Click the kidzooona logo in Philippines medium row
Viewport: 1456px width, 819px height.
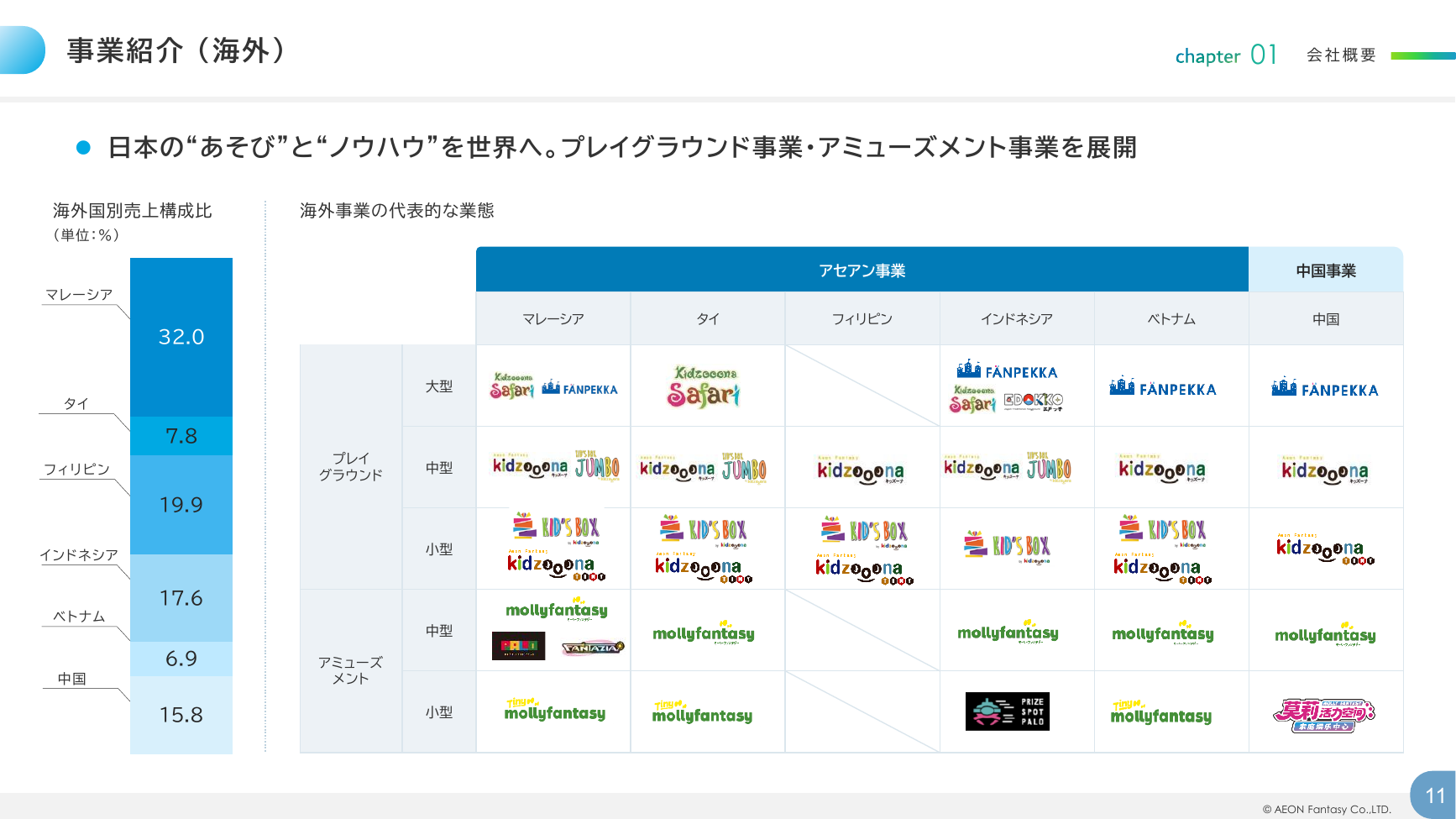click(861, 470)
